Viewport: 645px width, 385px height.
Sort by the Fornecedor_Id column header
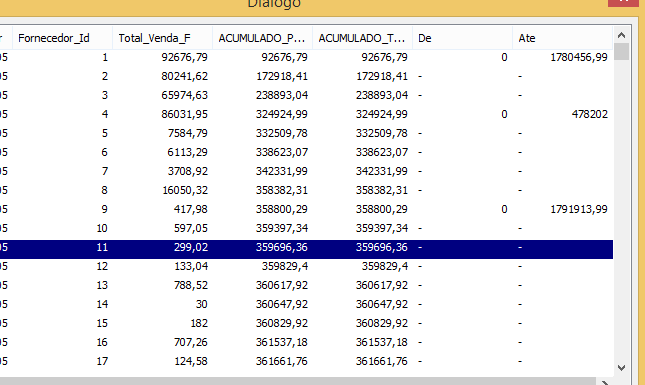click(63, 38)
